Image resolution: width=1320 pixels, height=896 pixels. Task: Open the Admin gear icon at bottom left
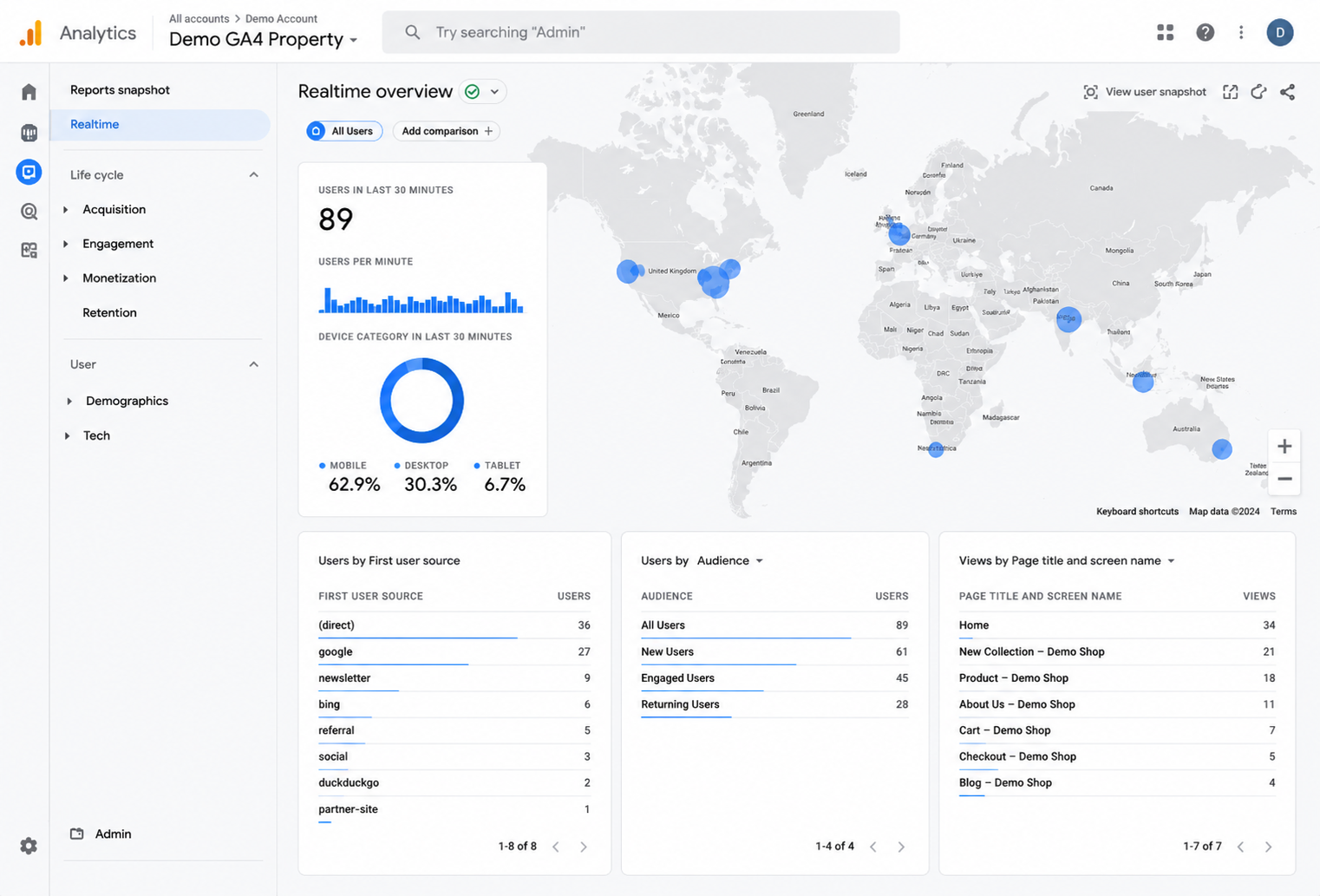(29, 846)
